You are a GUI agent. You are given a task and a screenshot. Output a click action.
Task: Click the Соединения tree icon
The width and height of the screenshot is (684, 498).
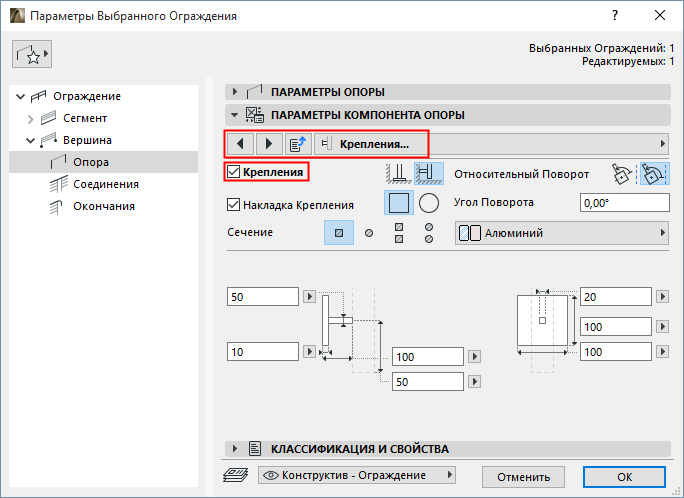tap(58, 184)
